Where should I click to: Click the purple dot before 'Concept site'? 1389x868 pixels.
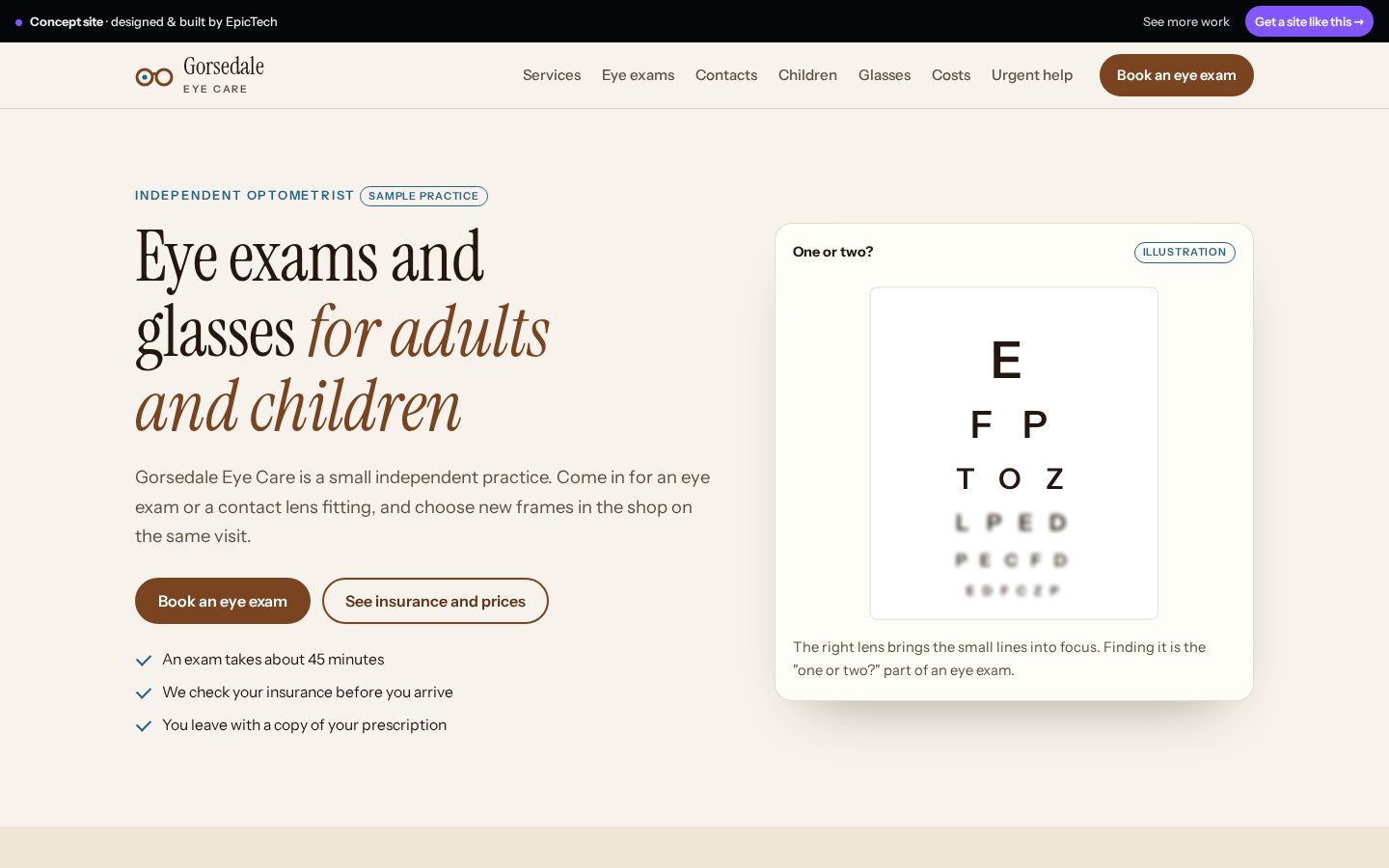[x=18, y=22]
